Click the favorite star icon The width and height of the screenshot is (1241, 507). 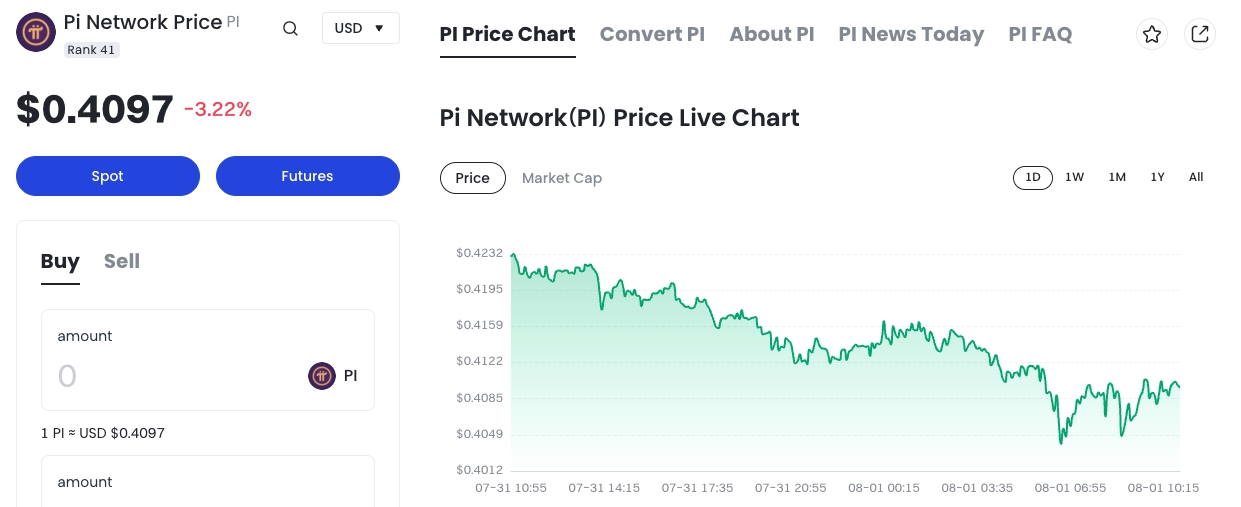pos(1152,34)
